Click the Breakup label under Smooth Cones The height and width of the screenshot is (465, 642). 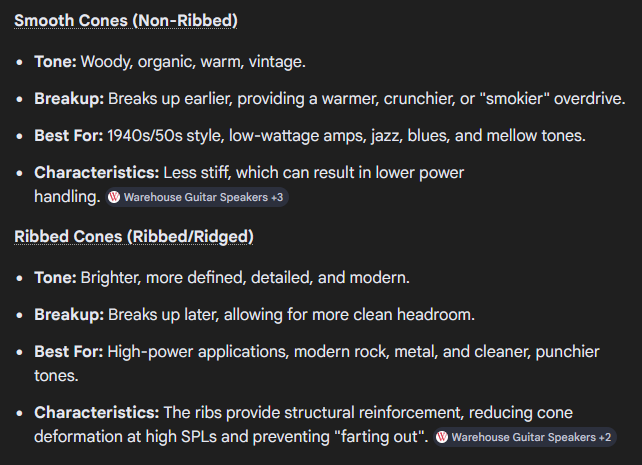click(69, 99)
